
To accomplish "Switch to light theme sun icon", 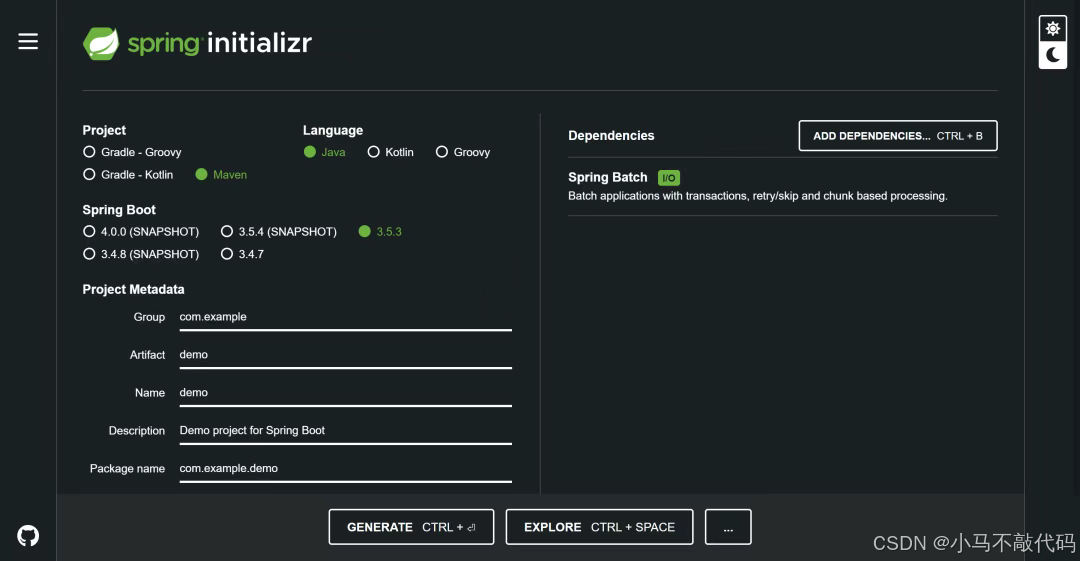I will (x=1052, y=29).
